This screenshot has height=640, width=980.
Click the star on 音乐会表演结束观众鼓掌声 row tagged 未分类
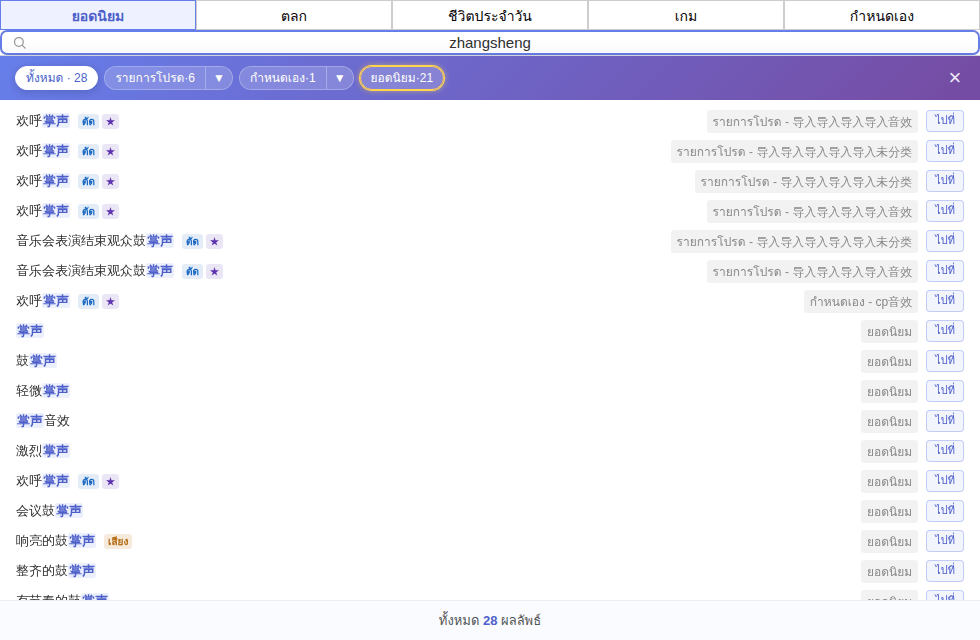coord(214,241)
